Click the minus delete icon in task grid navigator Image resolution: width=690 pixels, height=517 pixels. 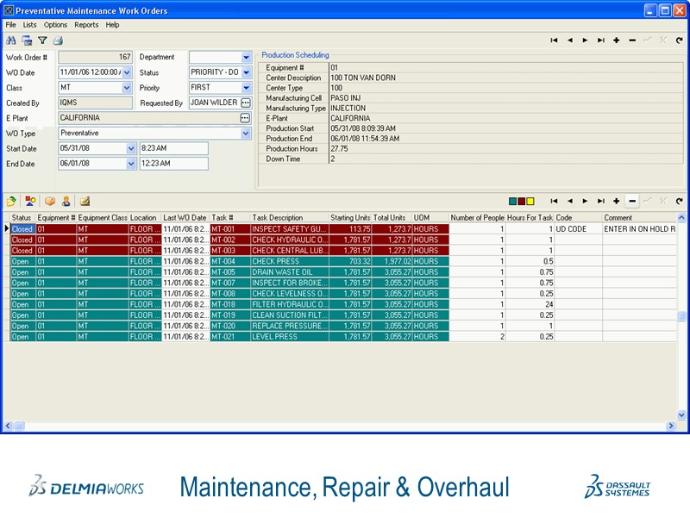pos(632,200)
